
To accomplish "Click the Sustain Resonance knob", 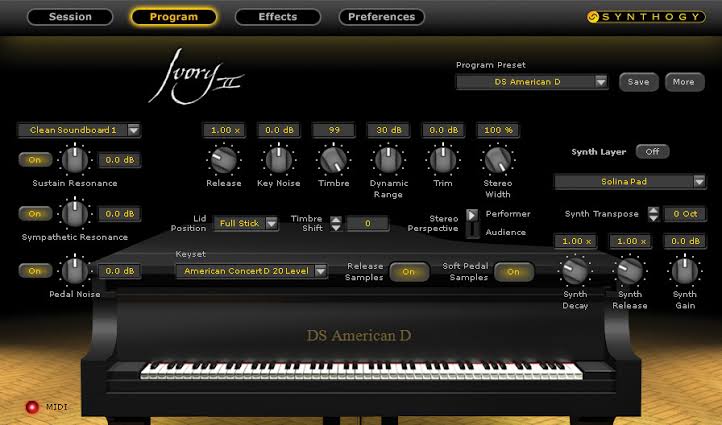I will point(75,160).
